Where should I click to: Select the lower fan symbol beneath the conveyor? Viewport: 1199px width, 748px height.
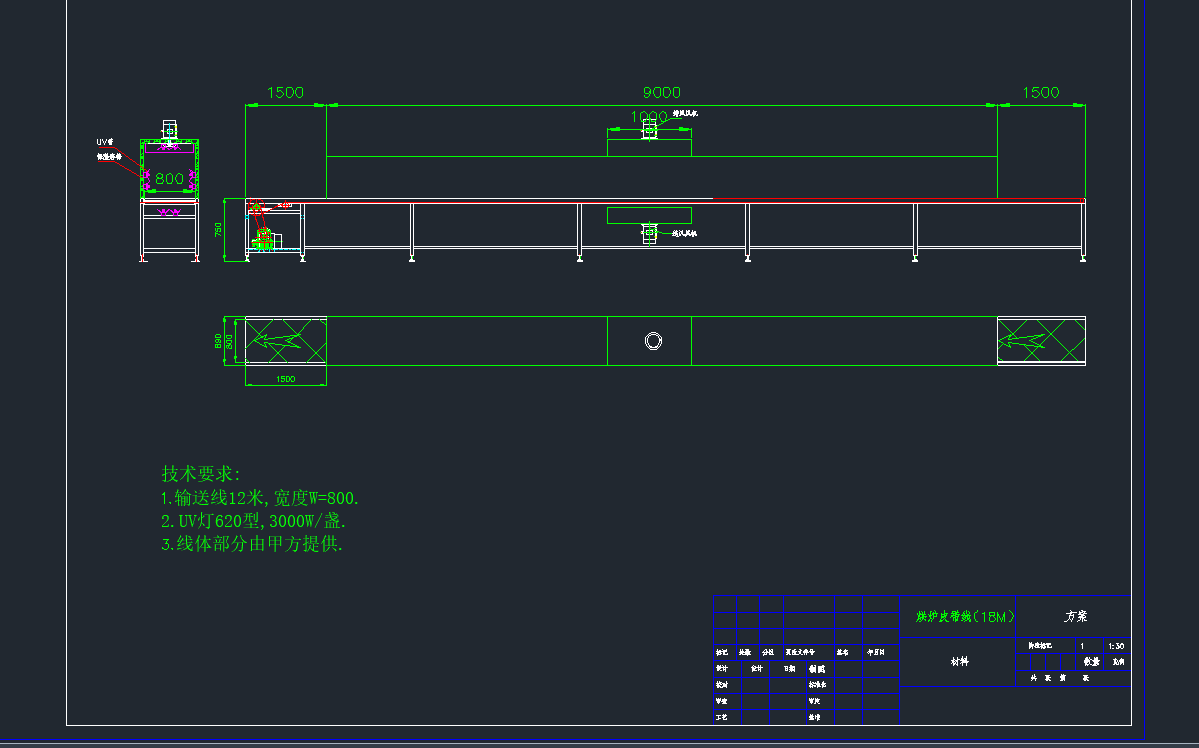(650, 232)
